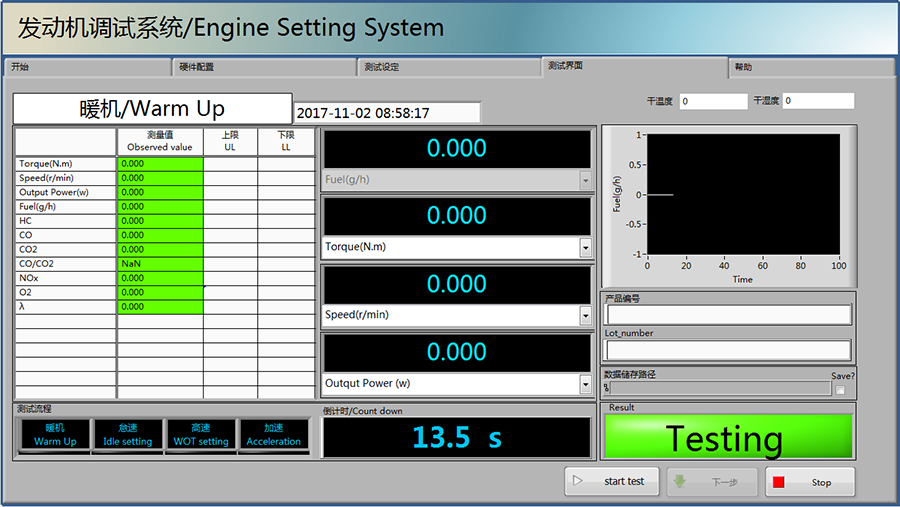Switch to the 硬件配置 tab
The image size is (900, 507).
pos(263,67)
